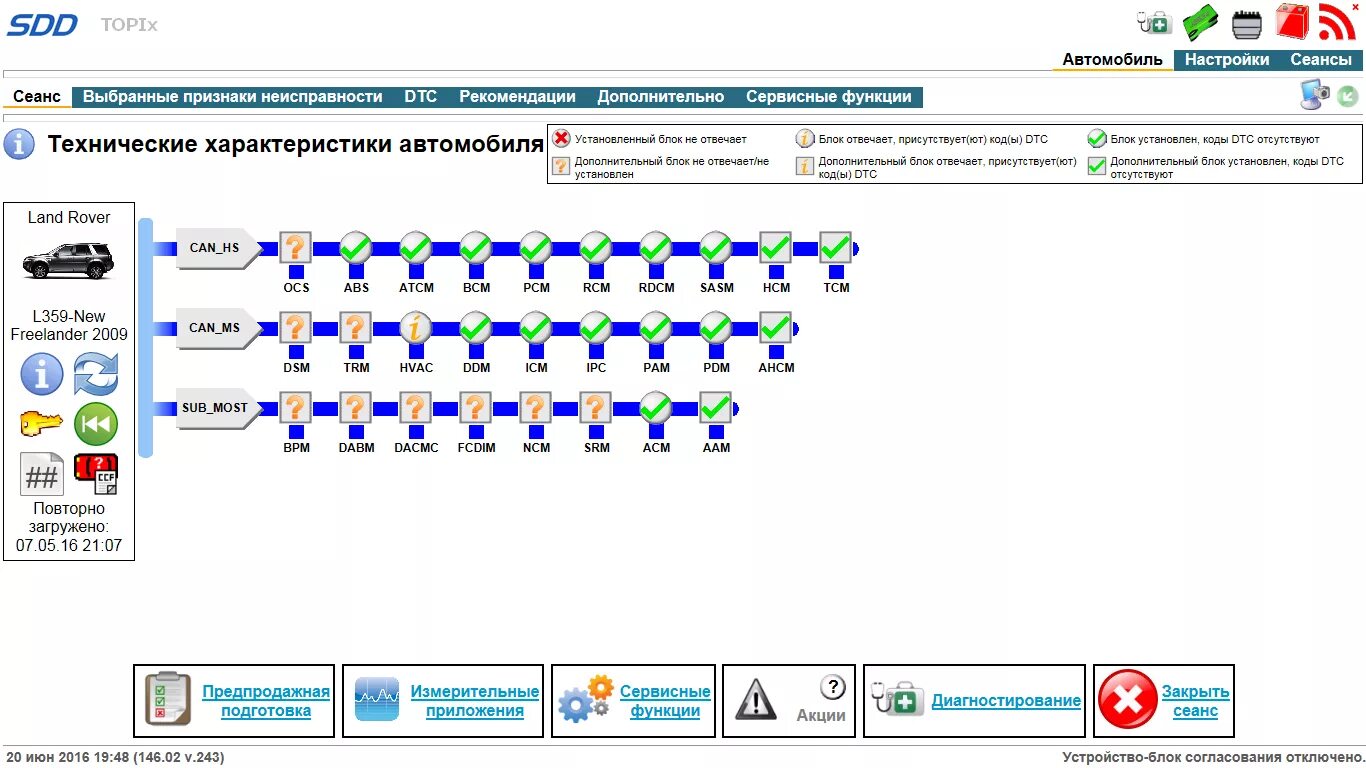Click the RDCM module icon
Screen dimensions: 1366x768
coord(656,247)
